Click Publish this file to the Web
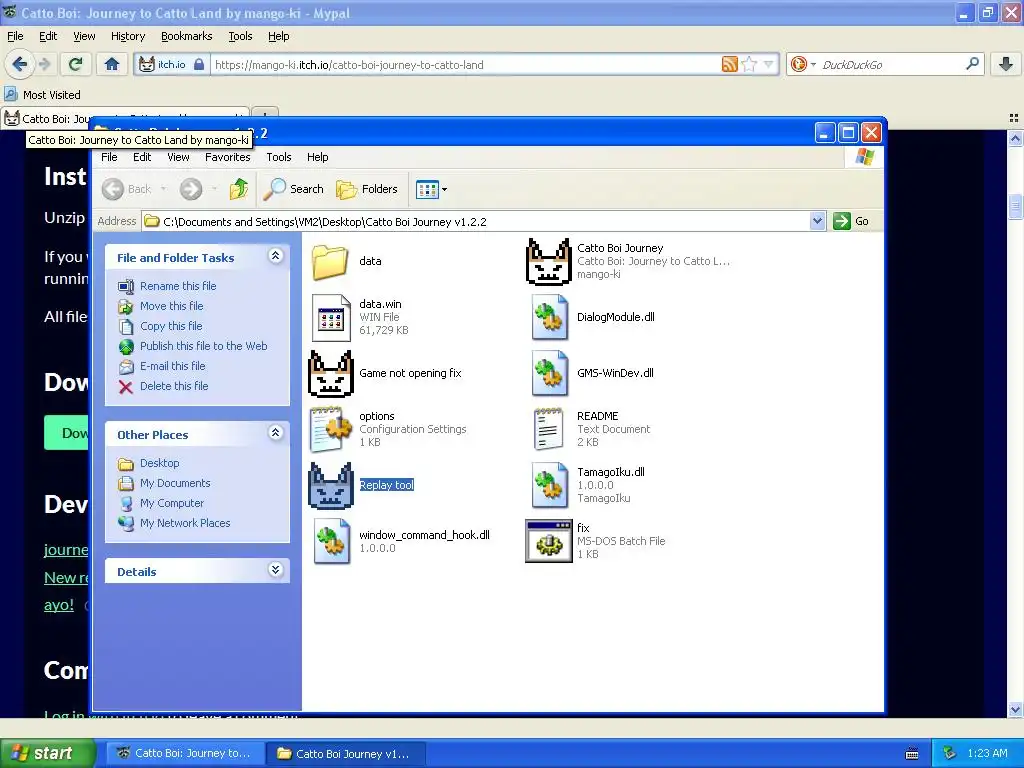The height and width of the screenshot is (768, 1024). coord(203,346)
